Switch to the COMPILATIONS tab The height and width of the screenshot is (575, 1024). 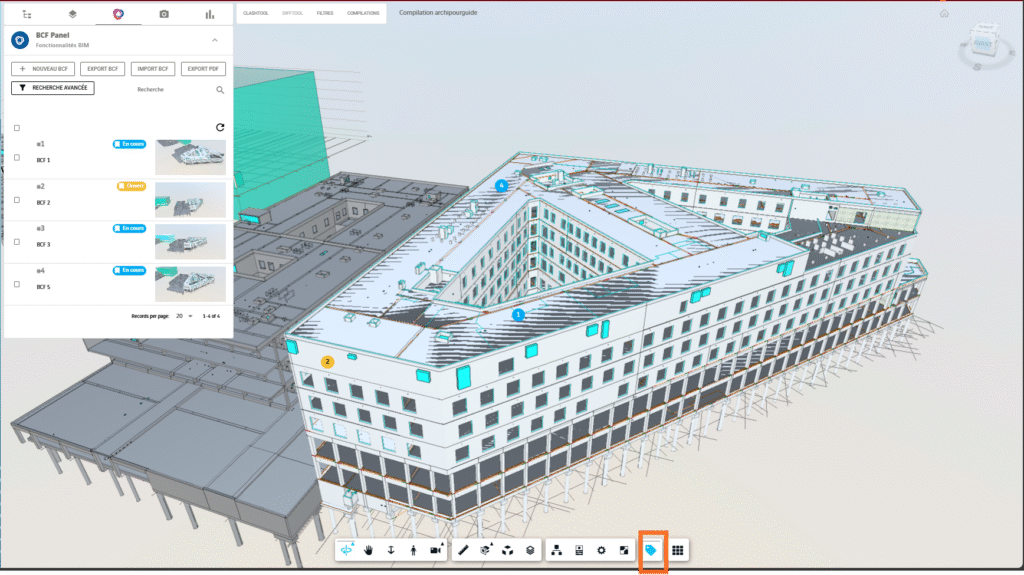(362, 14)
